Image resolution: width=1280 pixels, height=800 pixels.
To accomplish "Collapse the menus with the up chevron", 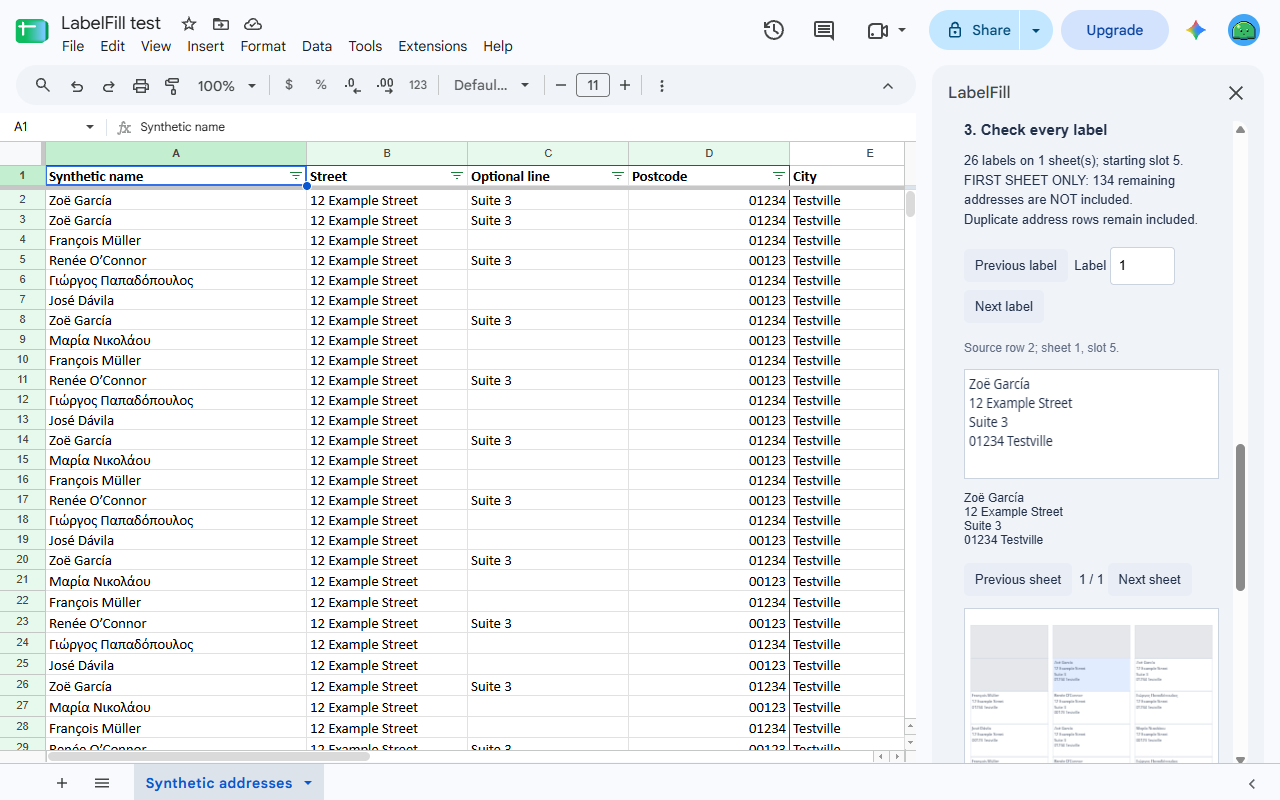I will 888,86.
